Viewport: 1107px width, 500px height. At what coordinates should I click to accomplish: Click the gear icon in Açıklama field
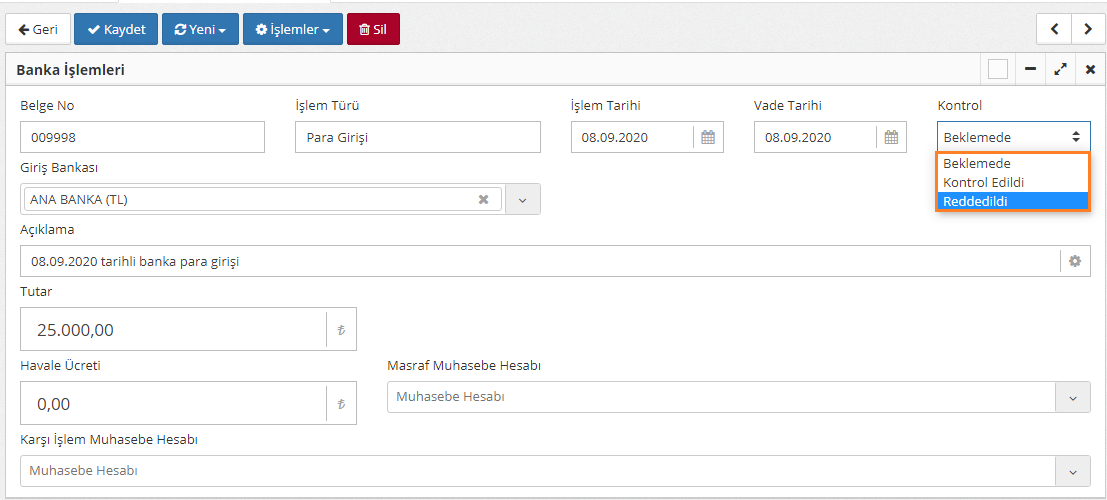1075,261
